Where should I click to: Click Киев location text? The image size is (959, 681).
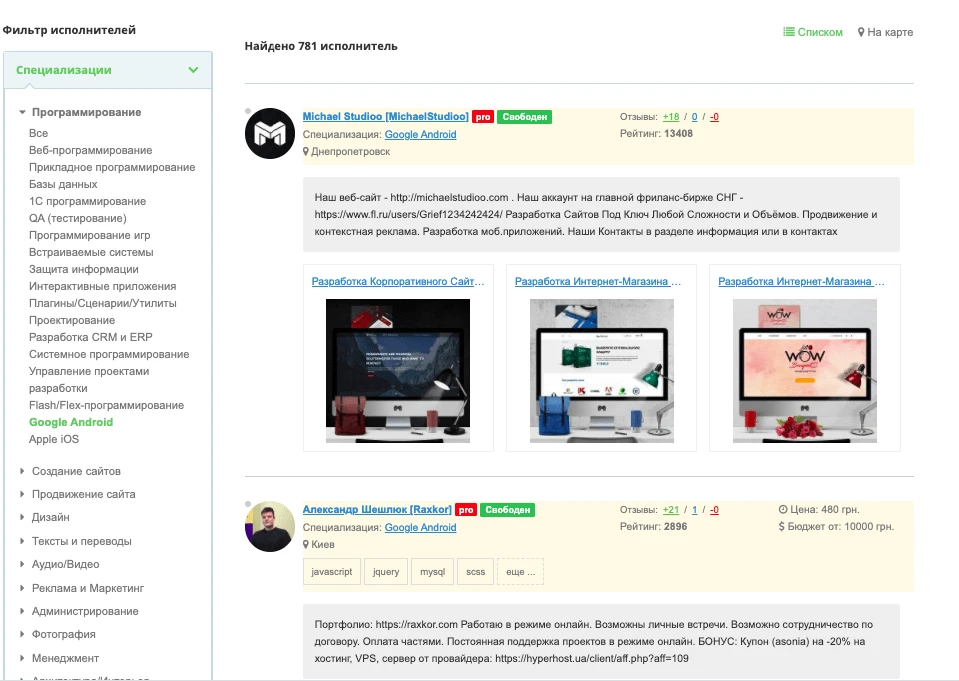click(322, 545)
